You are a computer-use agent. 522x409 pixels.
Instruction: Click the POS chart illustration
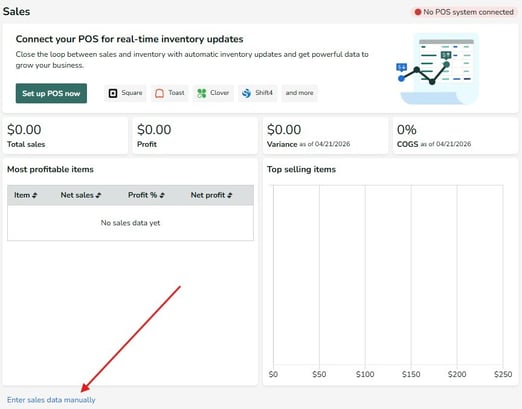pos(438,68)
